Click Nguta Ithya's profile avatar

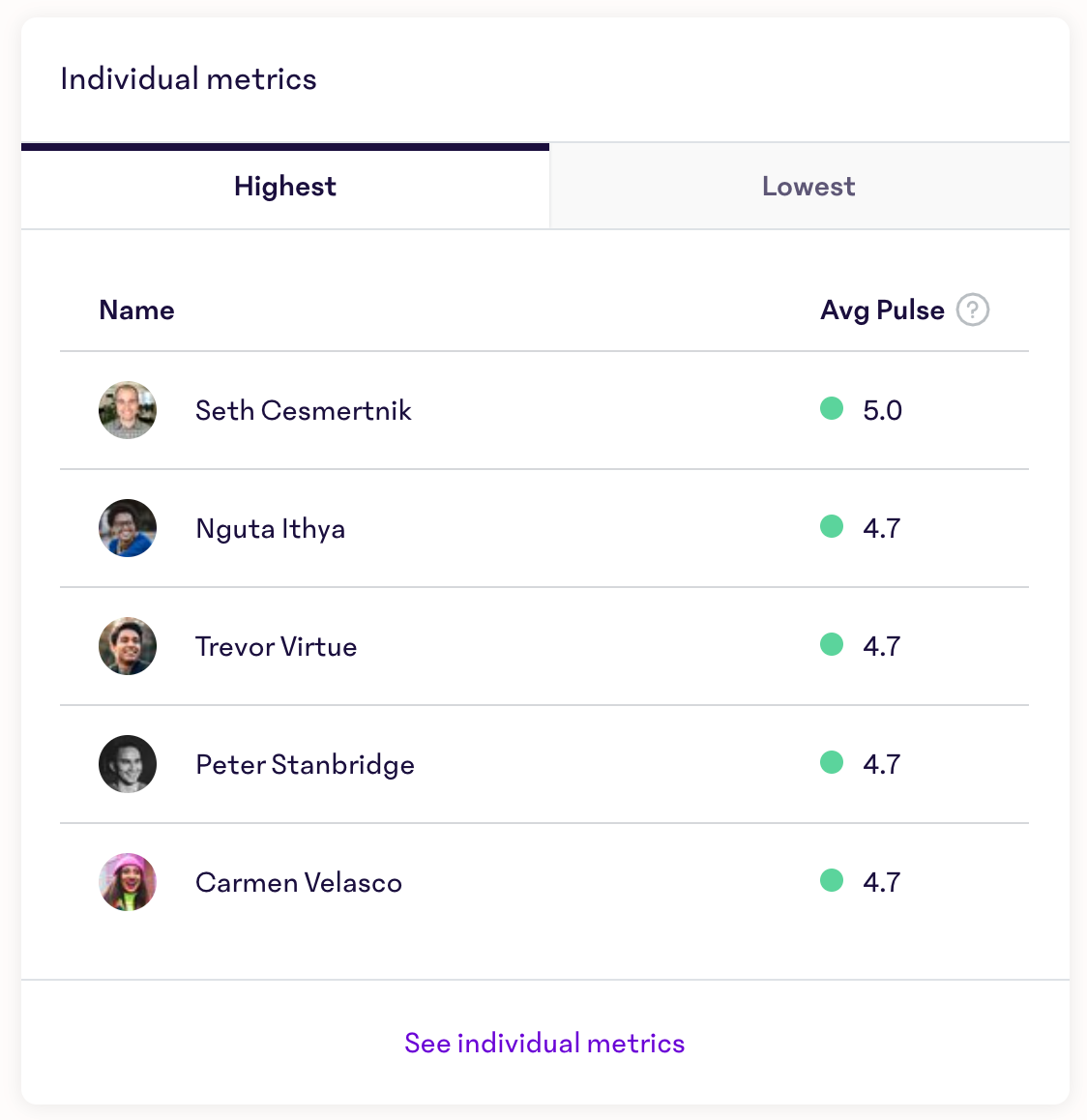[127, 528]
